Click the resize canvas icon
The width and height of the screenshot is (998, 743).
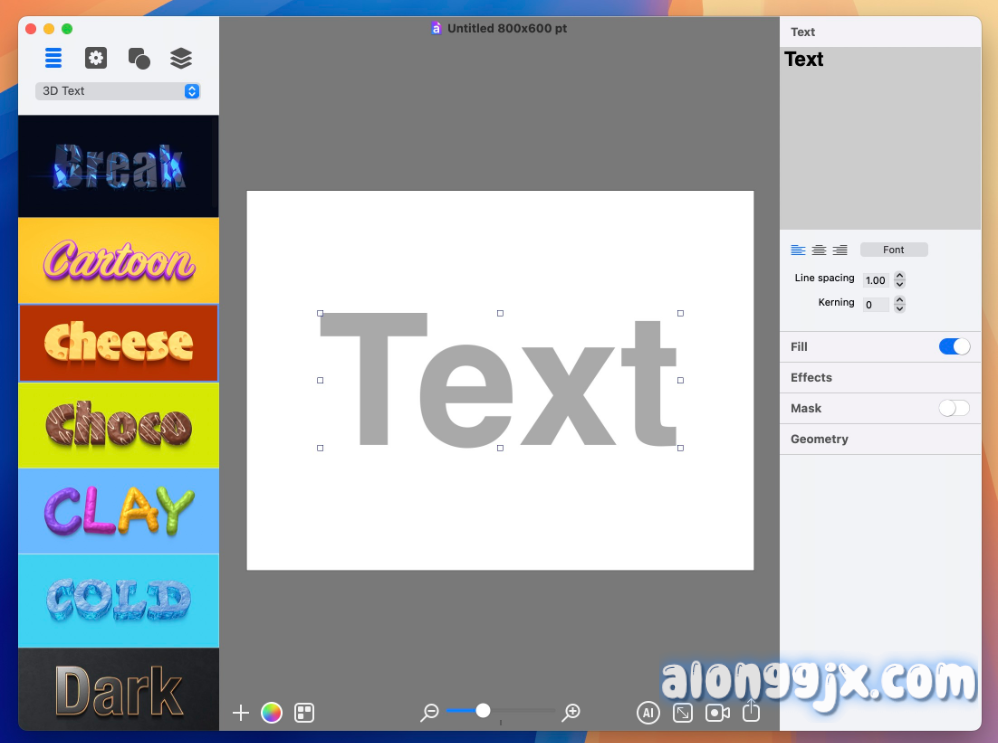click(x=683, y=713)
